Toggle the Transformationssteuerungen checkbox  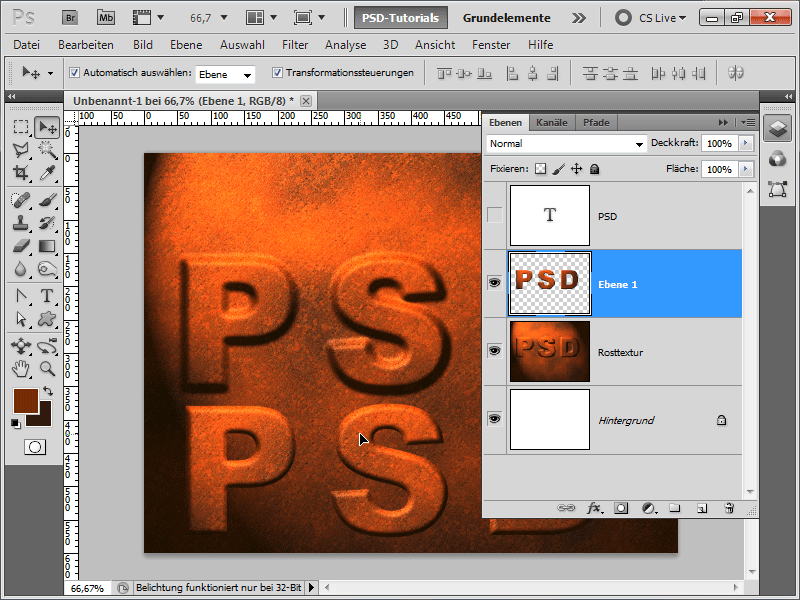click(277, 72)
